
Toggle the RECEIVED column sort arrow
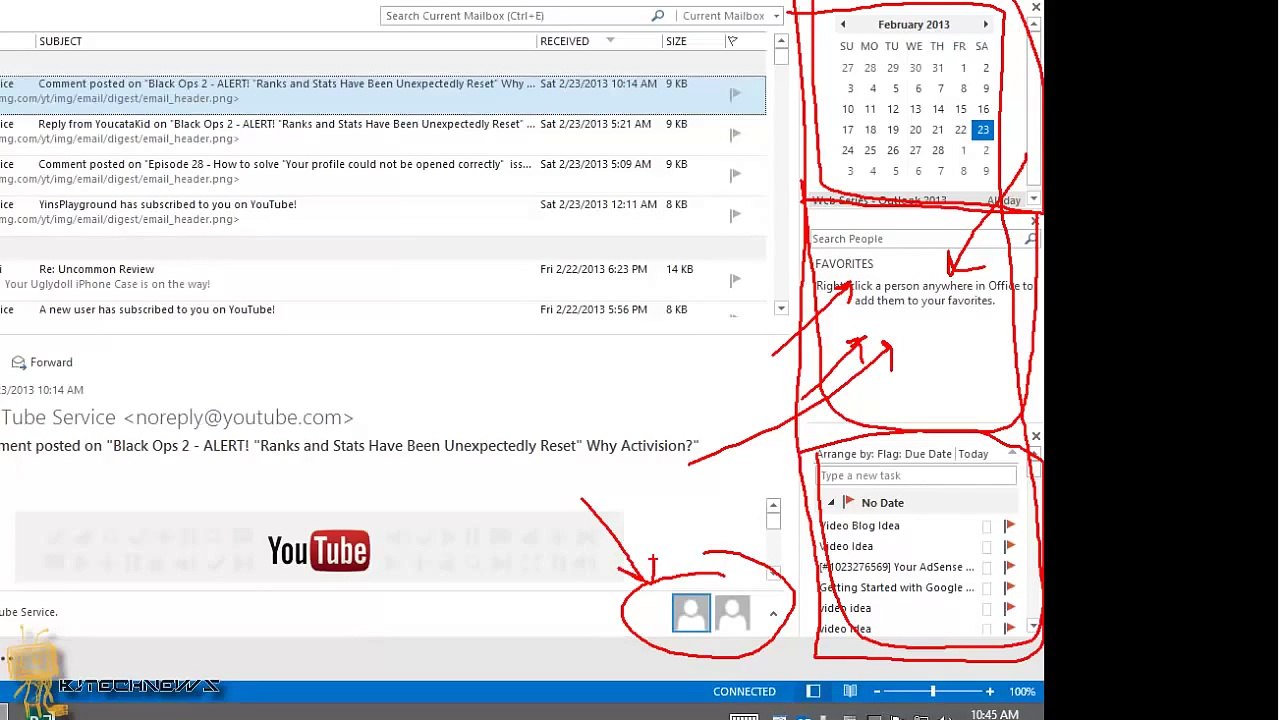tap(610, 41)
